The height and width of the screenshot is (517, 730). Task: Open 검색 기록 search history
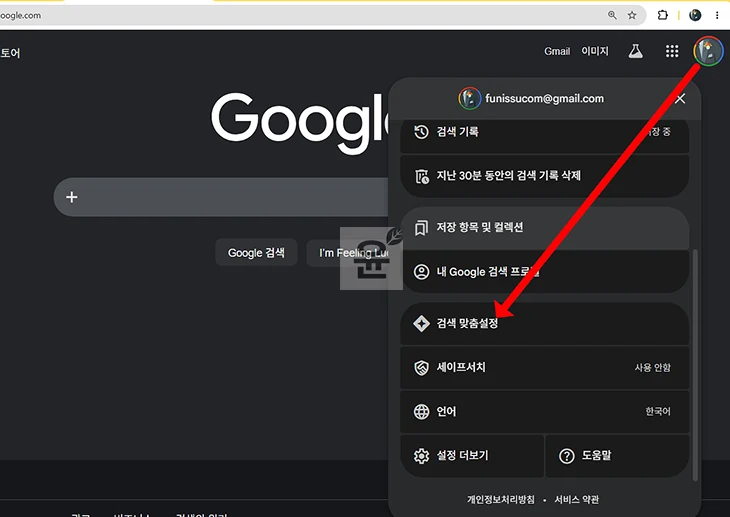tap(544, 135)
